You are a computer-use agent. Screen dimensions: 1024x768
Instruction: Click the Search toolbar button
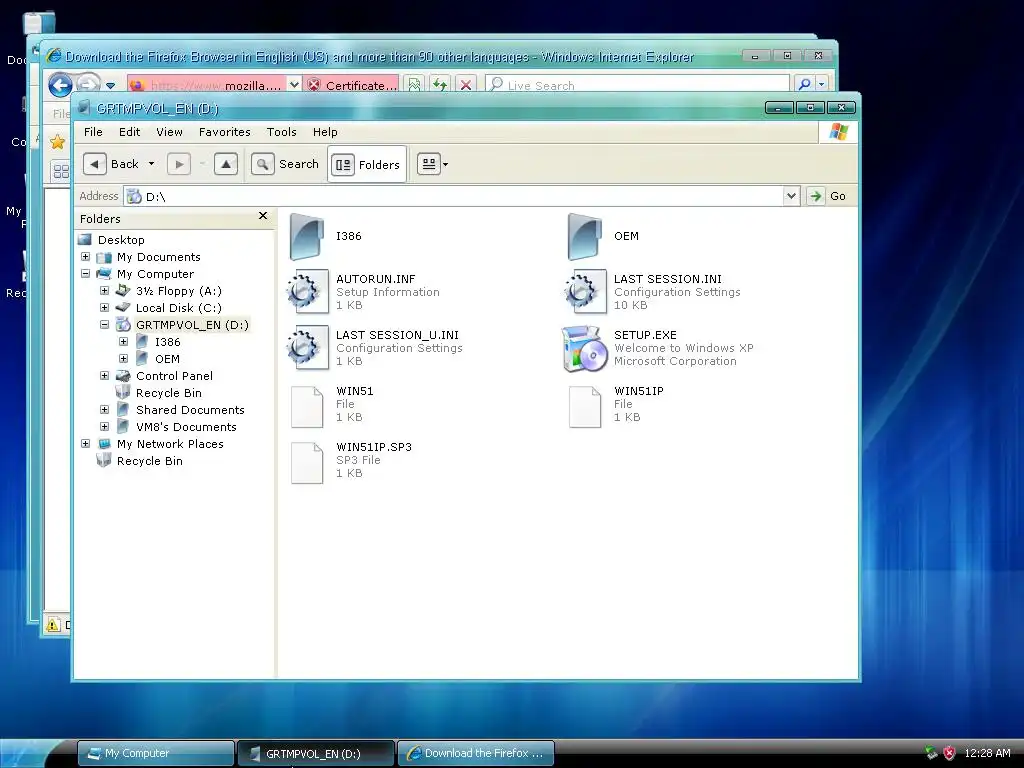pyautogui.click(x=286, y=164)
